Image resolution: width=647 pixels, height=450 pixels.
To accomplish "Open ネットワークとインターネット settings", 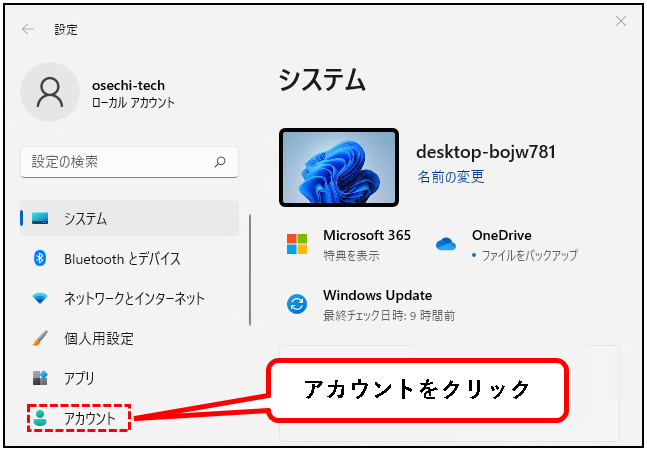I will pyautogui.click(x=129, y=298).
